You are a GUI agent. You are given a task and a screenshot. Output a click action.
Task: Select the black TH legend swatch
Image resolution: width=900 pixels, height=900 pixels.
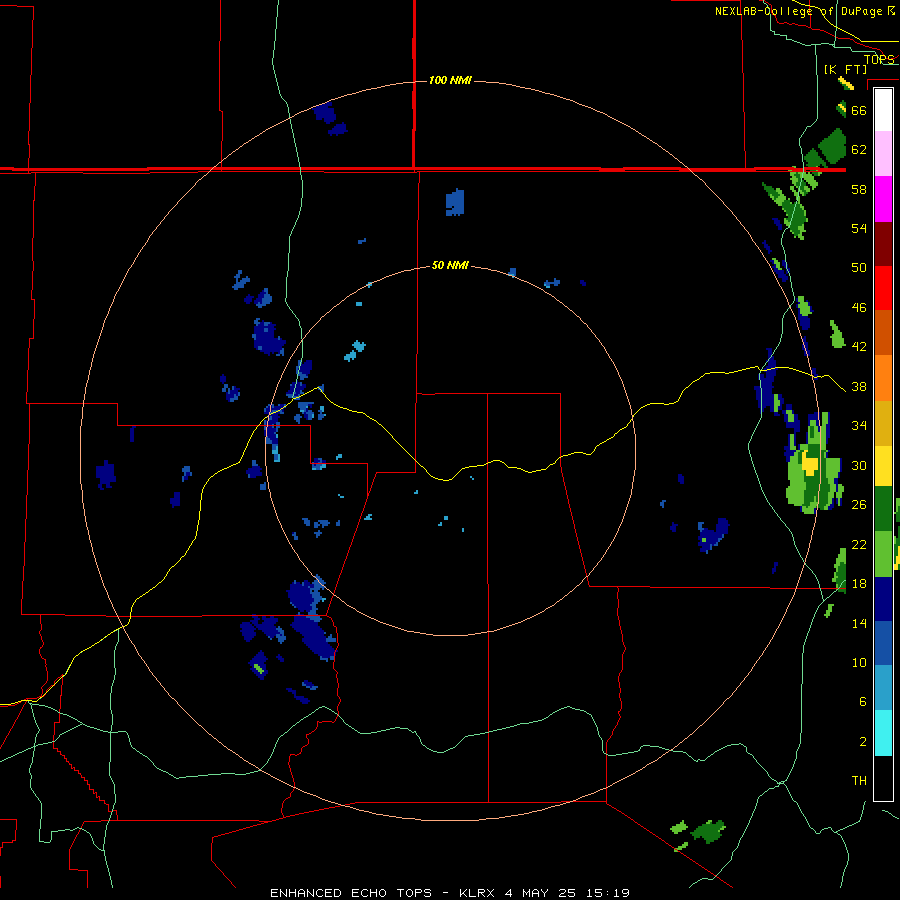tap(883, 778)
